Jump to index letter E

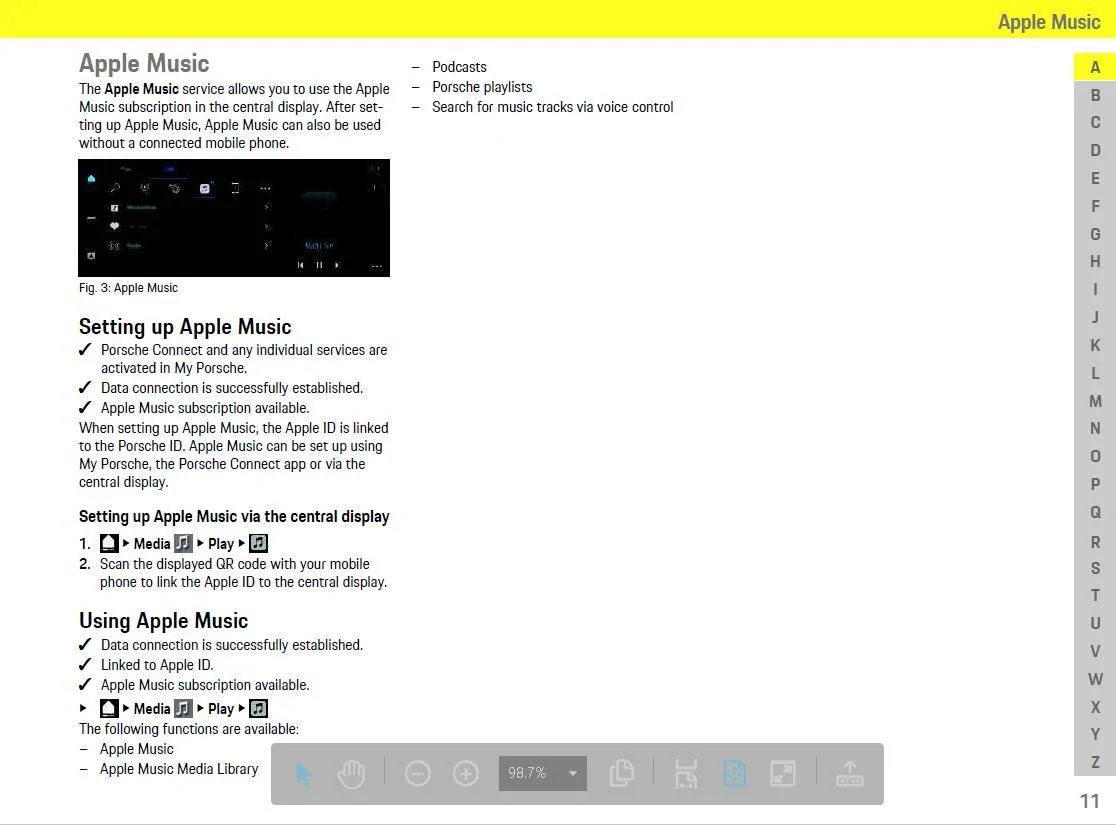pyautogui.click(x=1095, y=178)
